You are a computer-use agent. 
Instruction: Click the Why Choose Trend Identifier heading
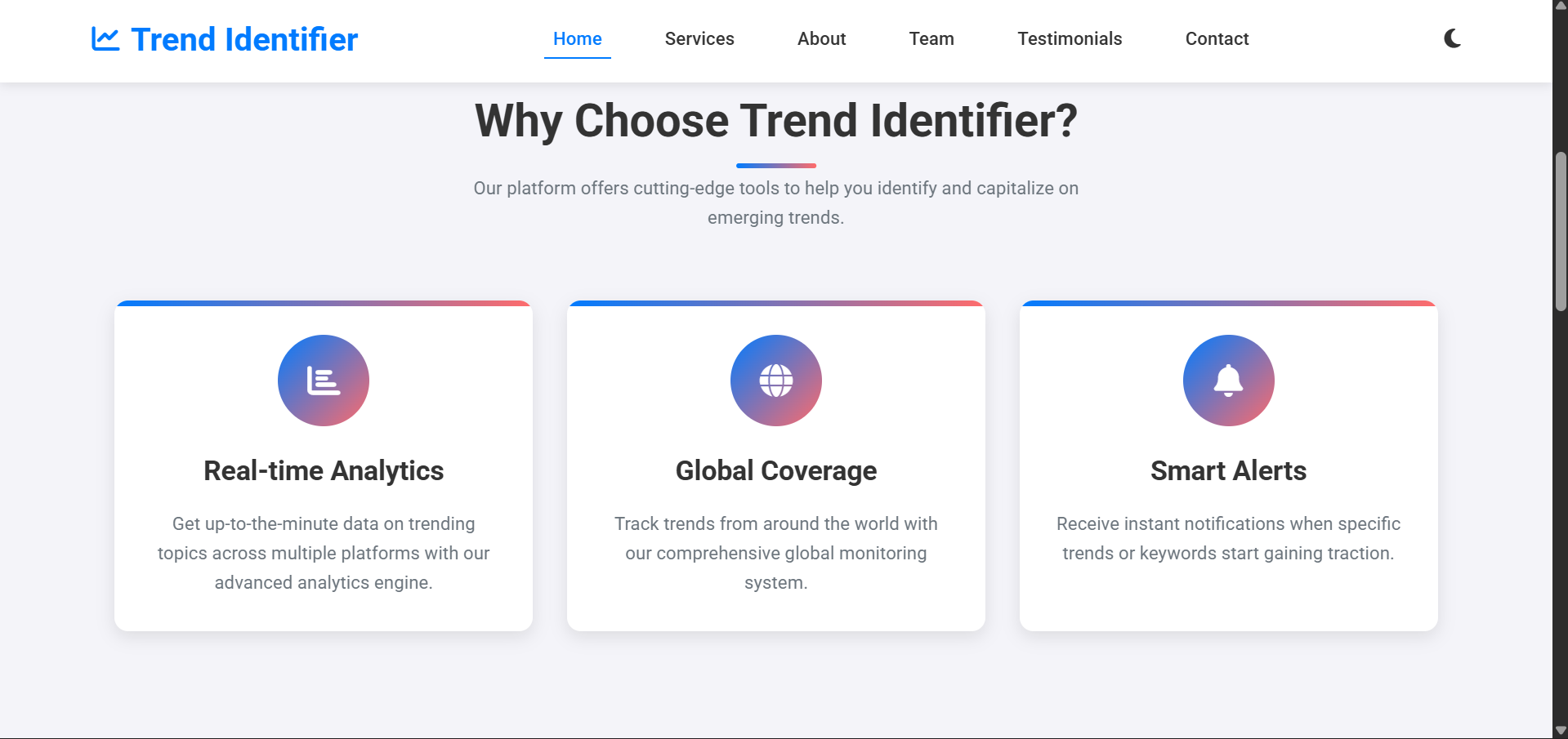click(x=775, y=121)
